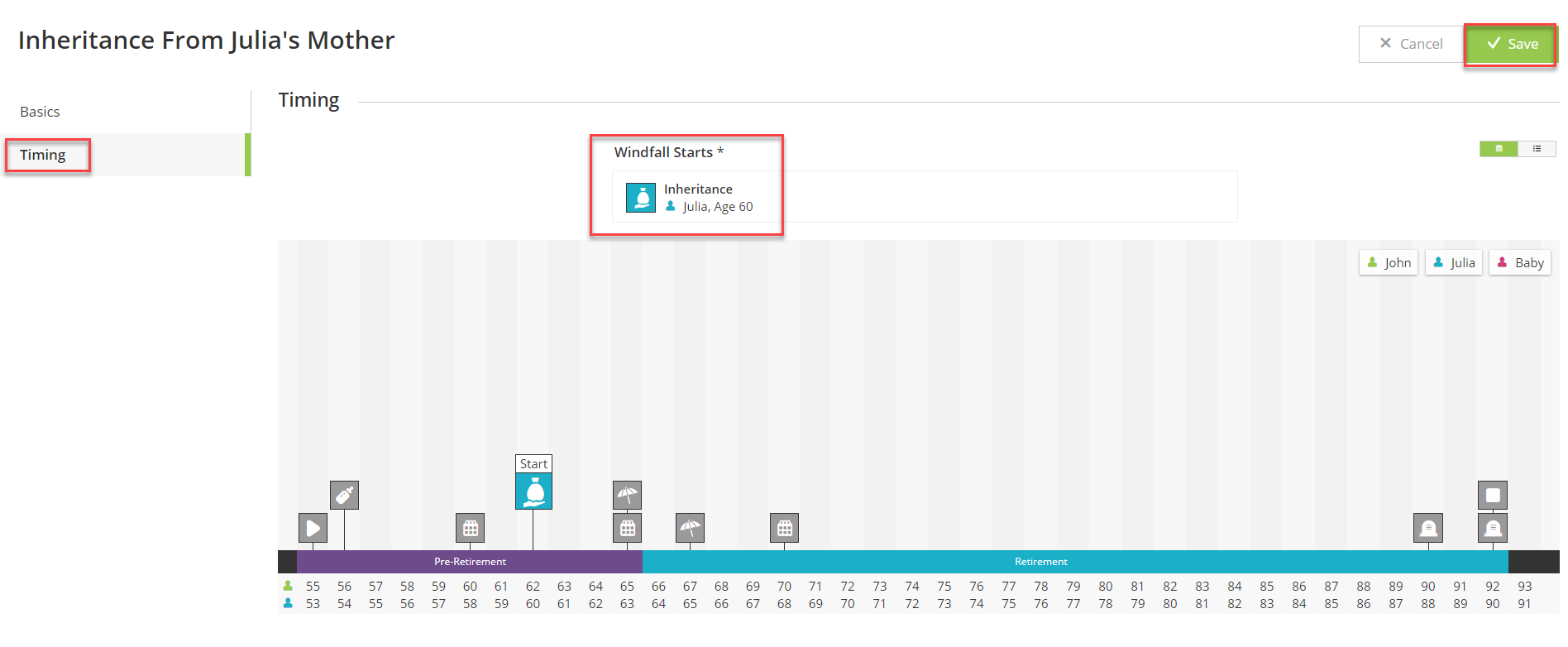Image resolution: width=1568 pixels, height=647 pixels.
Task: Select the umbrella icon above age 65
Action: (x=627, y=495)
